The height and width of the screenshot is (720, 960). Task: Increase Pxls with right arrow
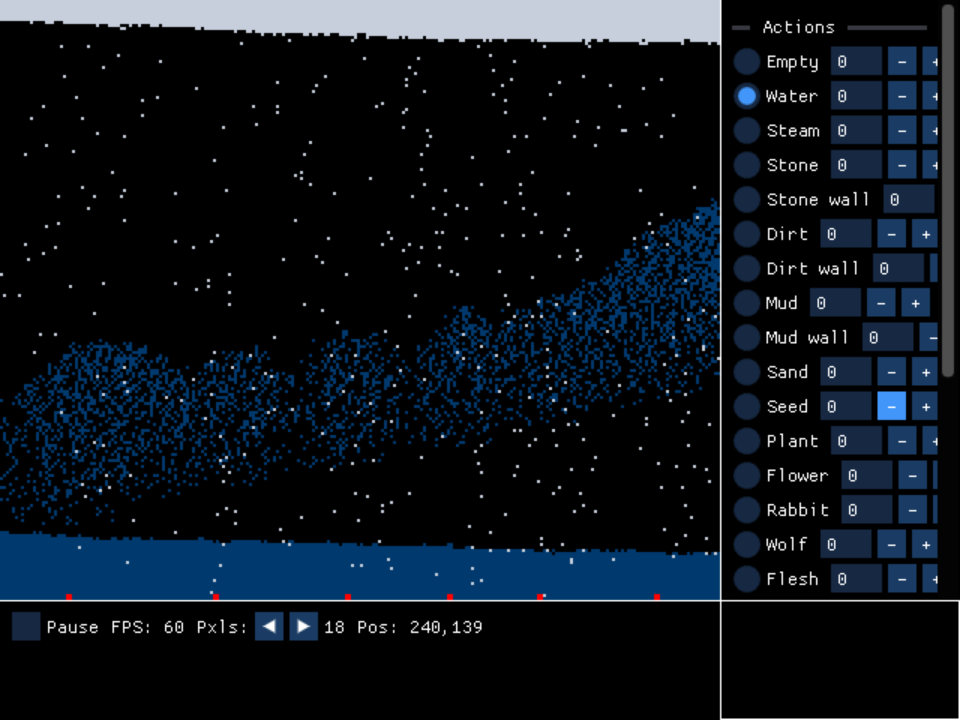(x=303, y=626)
